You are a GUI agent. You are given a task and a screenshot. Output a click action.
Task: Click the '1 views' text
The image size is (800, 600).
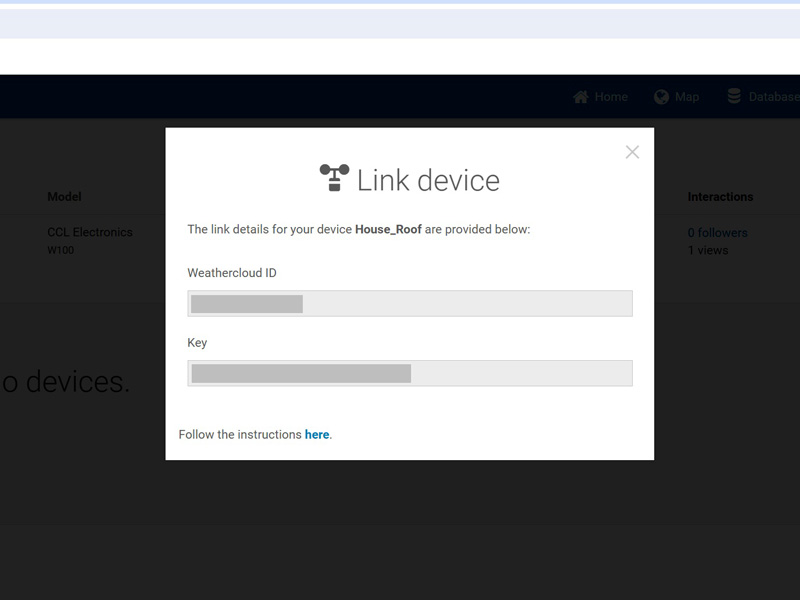(x=708, y=251)
